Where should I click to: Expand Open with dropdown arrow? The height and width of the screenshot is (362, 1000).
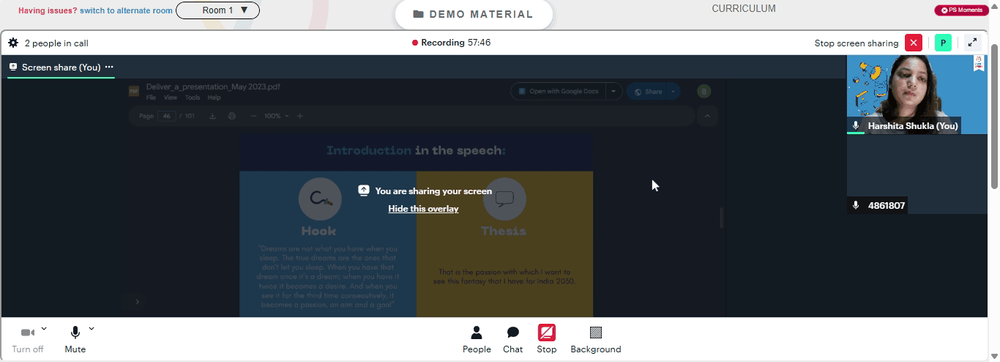click(614, 91)
